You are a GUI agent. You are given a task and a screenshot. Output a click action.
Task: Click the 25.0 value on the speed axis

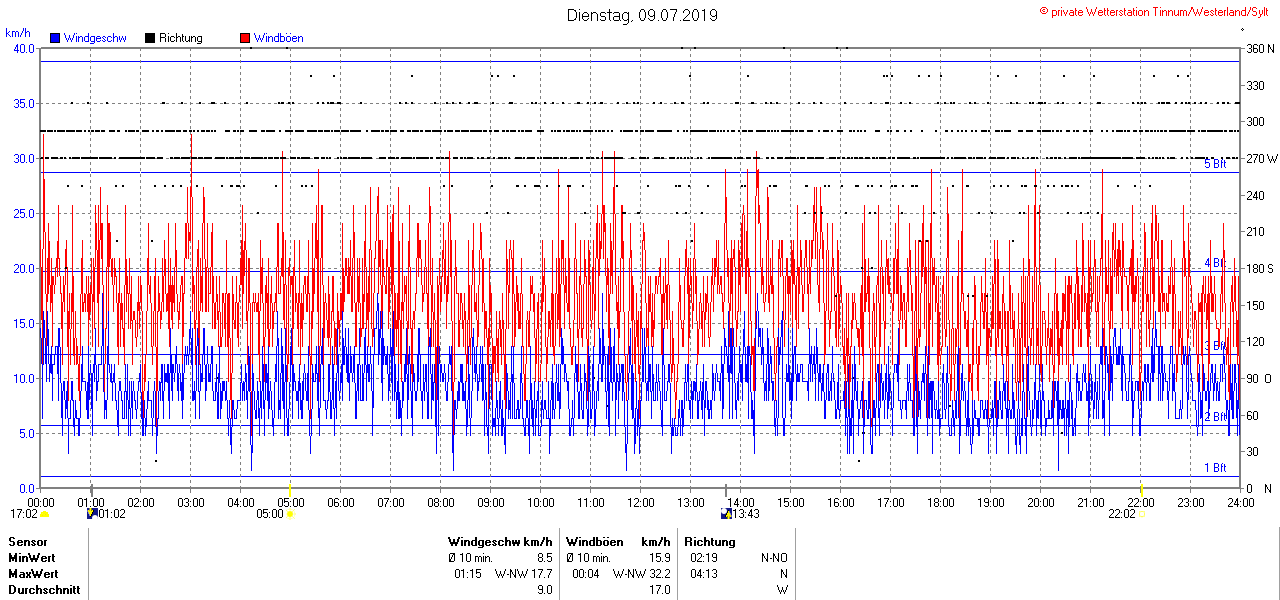[22, 214]
